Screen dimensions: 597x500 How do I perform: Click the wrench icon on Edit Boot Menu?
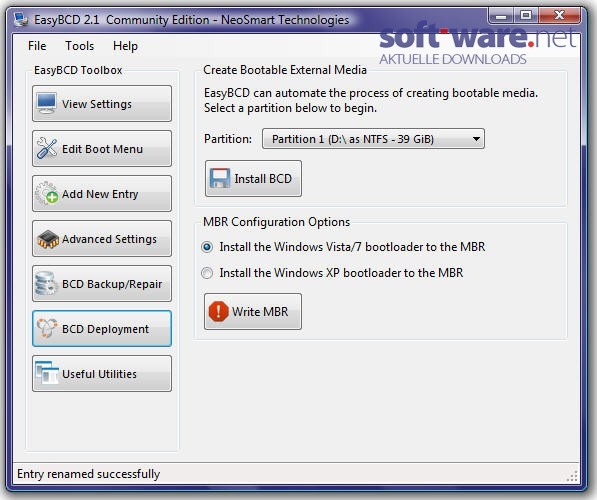point(47,148)
